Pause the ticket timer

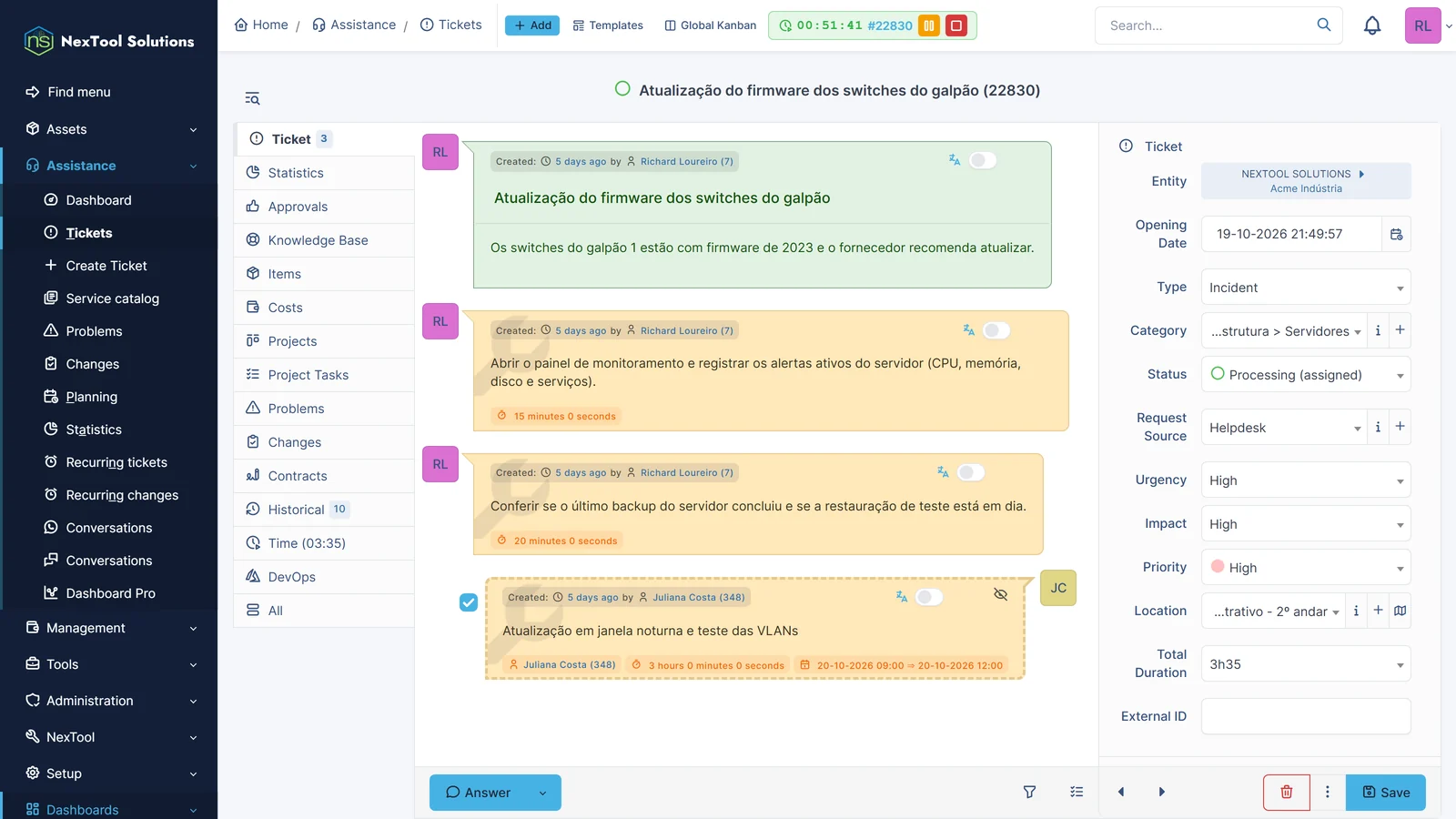[929, 25]
